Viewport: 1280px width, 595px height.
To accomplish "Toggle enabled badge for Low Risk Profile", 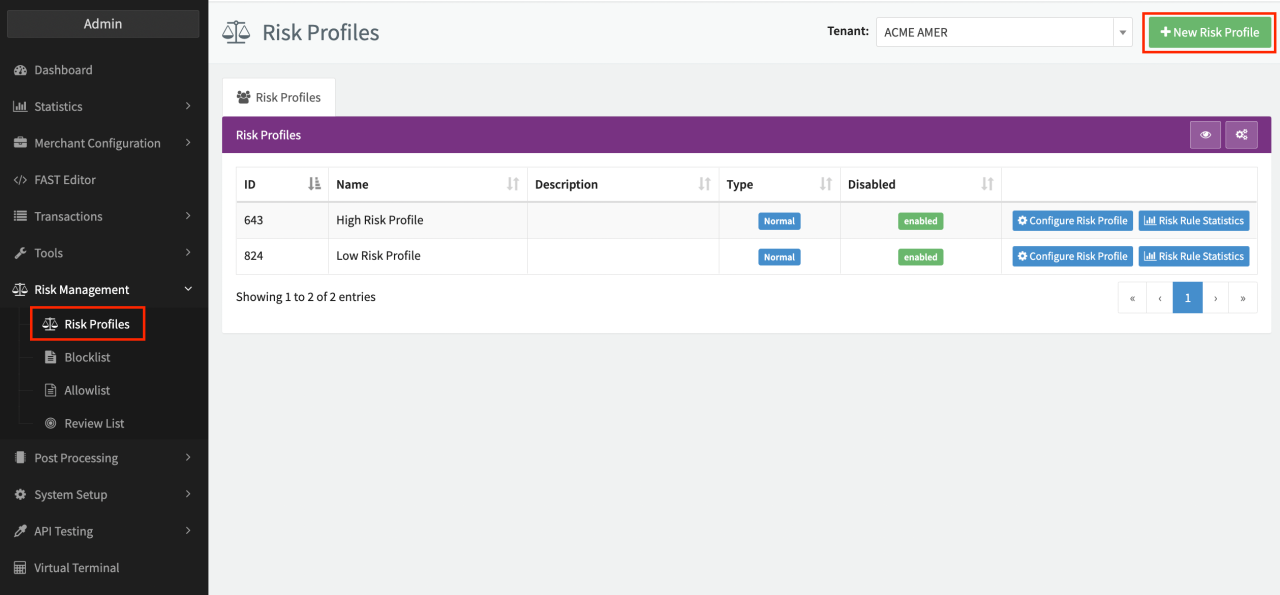I will coord(920,257).
